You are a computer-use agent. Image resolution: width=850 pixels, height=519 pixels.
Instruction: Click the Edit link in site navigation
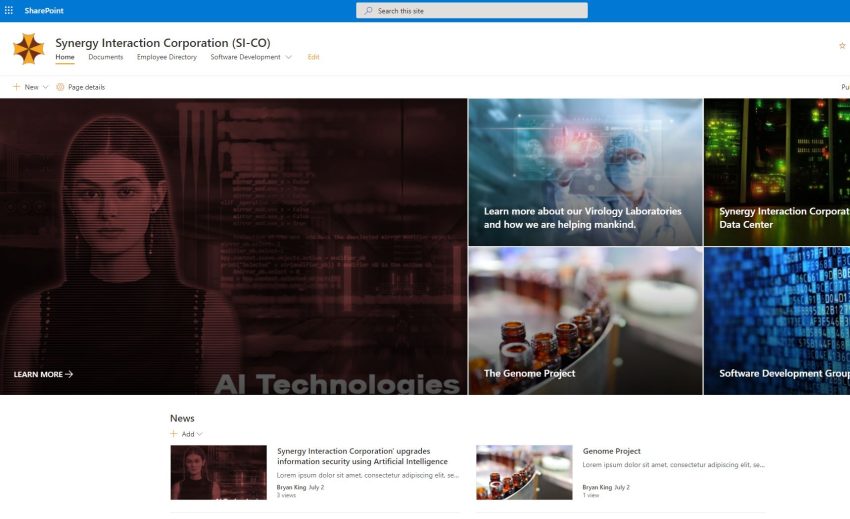[x=313, y=57]
